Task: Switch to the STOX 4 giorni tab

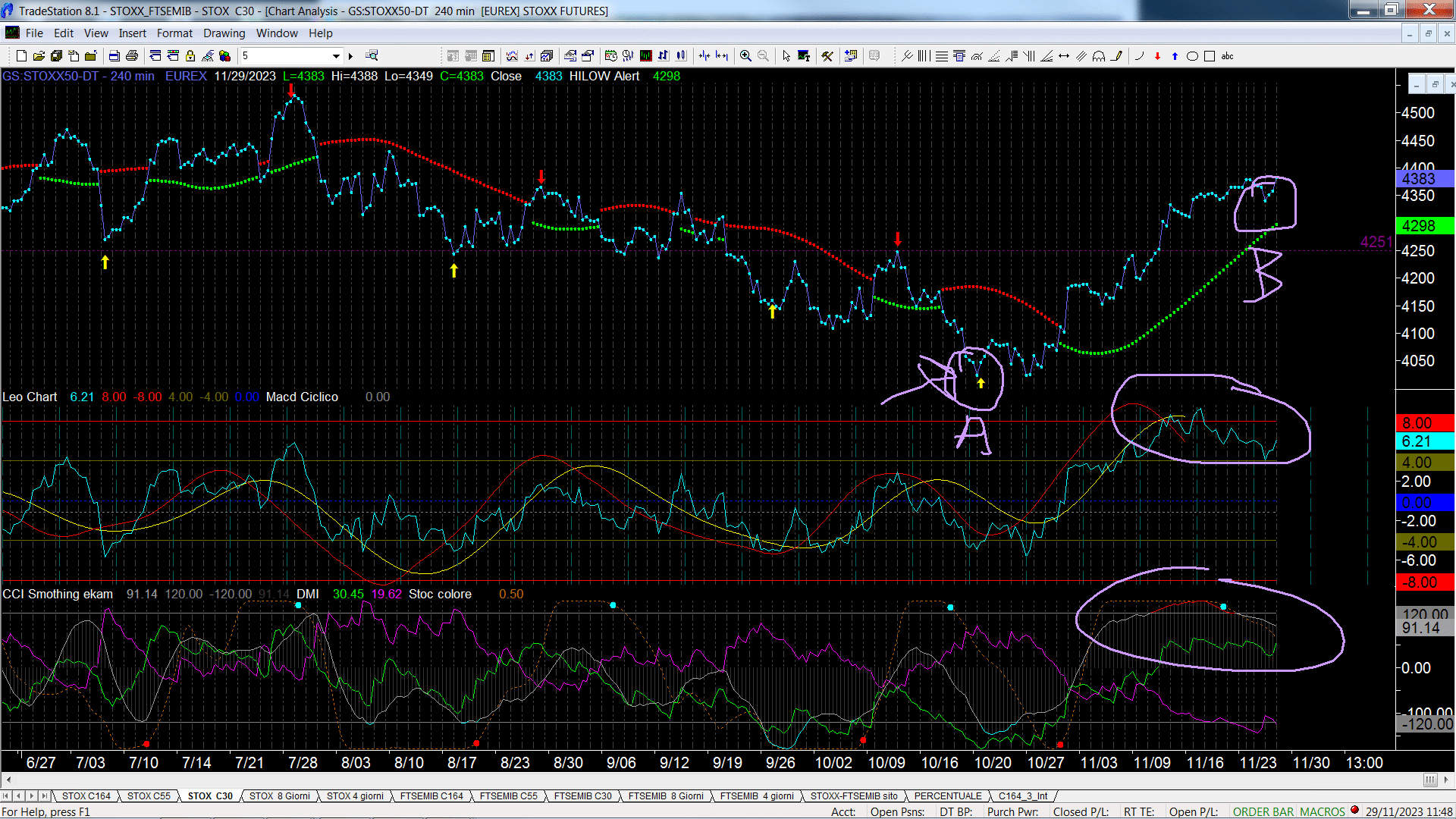Action: [355, 796]
